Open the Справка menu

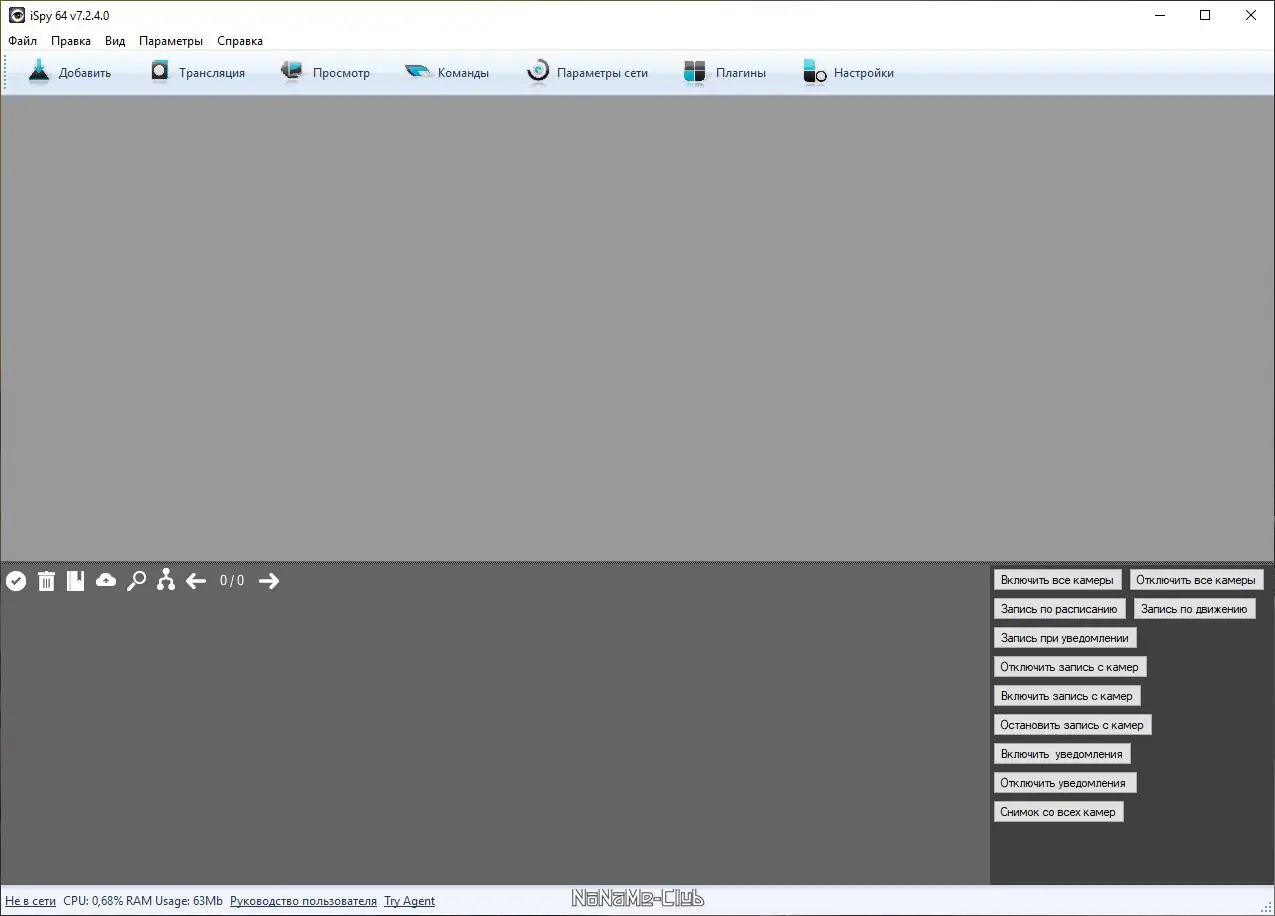[240, 41]
